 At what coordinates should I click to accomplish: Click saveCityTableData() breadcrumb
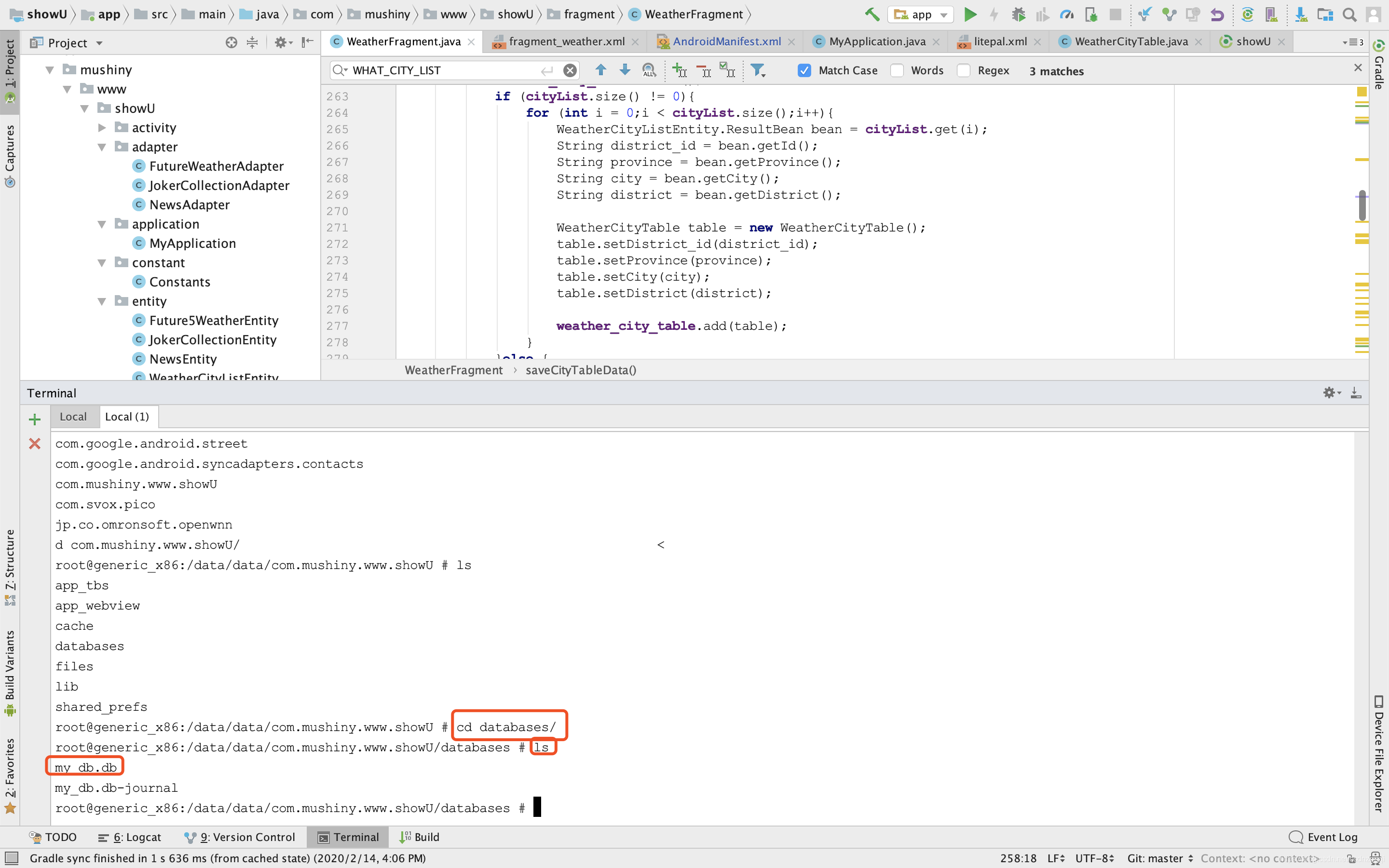pos(581,370)
